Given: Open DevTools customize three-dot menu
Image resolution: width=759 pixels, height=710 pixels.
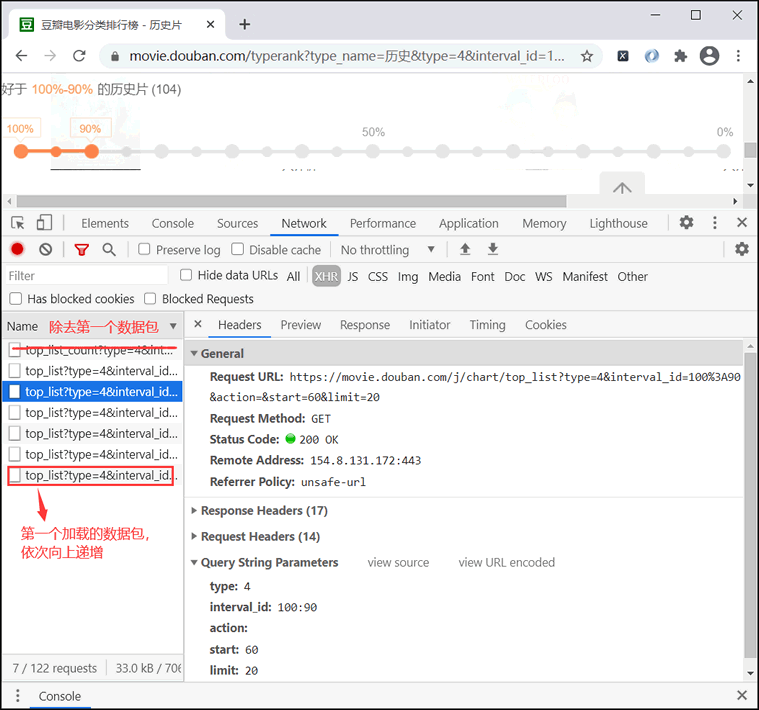Looking at the screenshot, I should click(x=714, y=223).
